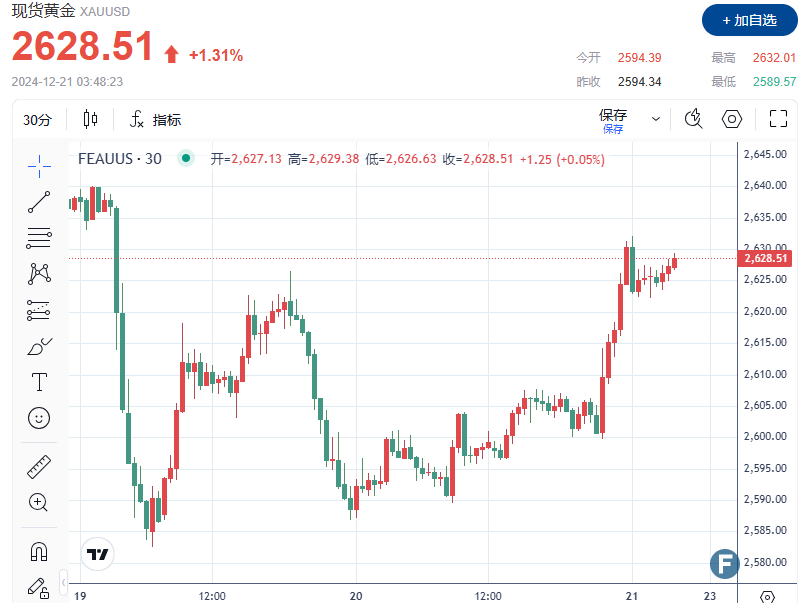Viewport: 805px width, 603px height.
Task: Open chart settings hexagon icon
Action: pyautogui.click(x=732, y=120)
